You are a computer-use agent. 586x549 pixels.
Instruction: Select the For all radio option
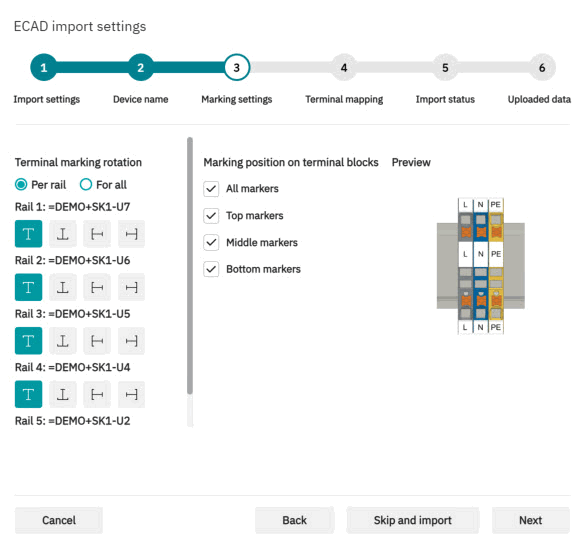86,185
